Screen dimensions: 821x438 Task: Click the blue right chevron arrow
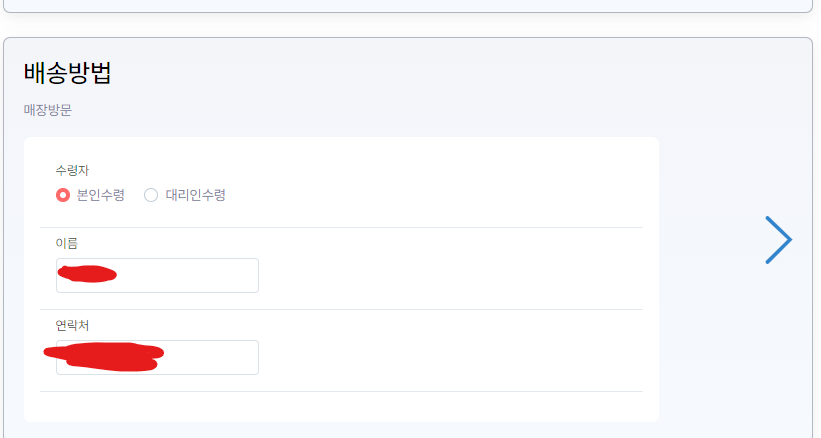tap(779, 240)
